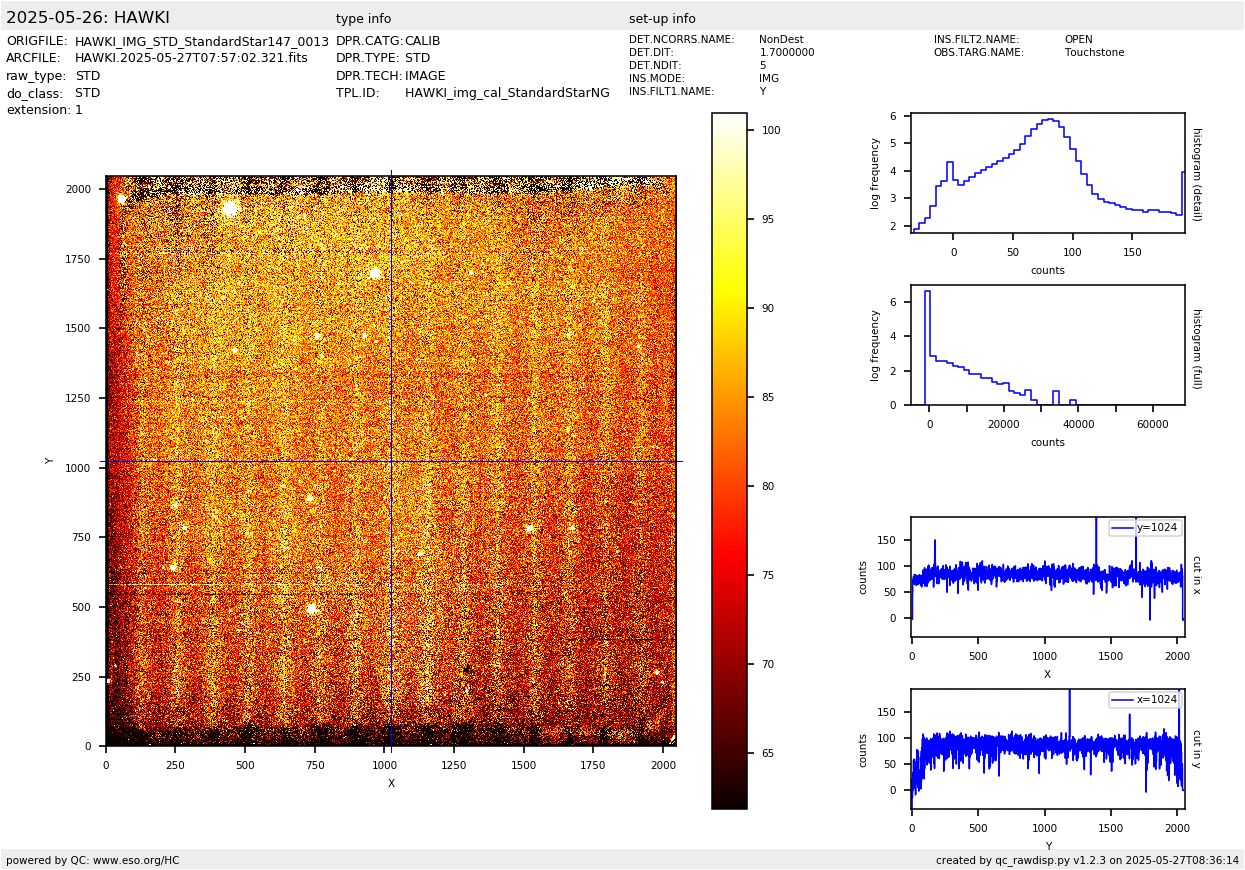This screenshot has height=870, width=1245.
Task: Click the ARCFILE .fits filename
Action: 191,58
